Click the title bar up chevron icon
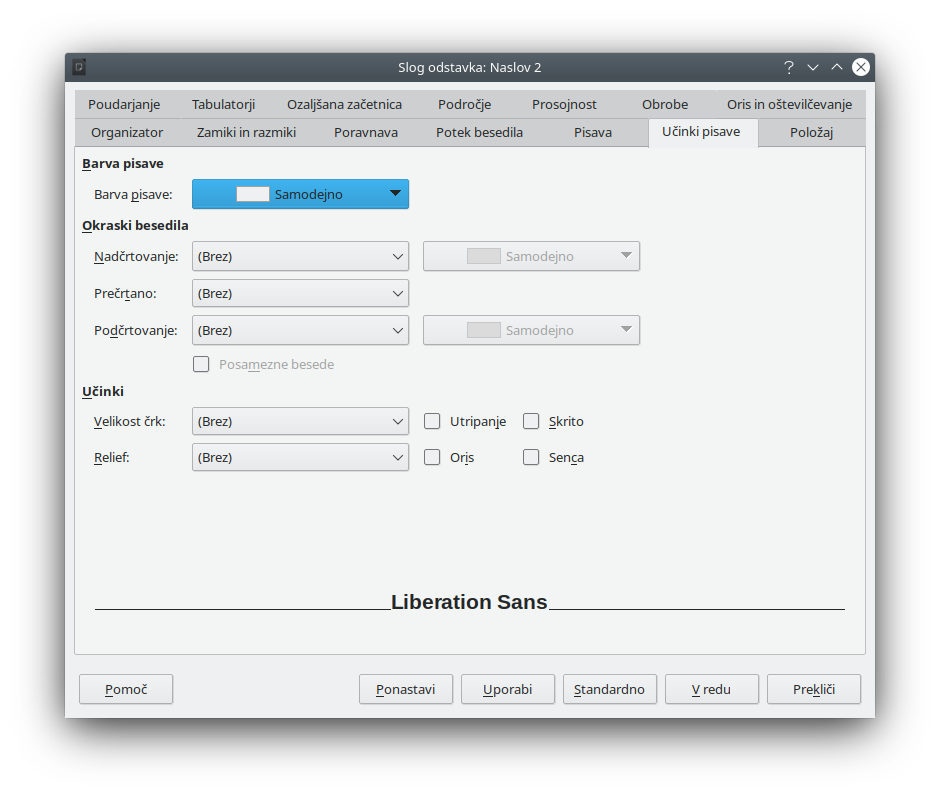Screen dimensions: 940x795 click(x=837, y=67)
